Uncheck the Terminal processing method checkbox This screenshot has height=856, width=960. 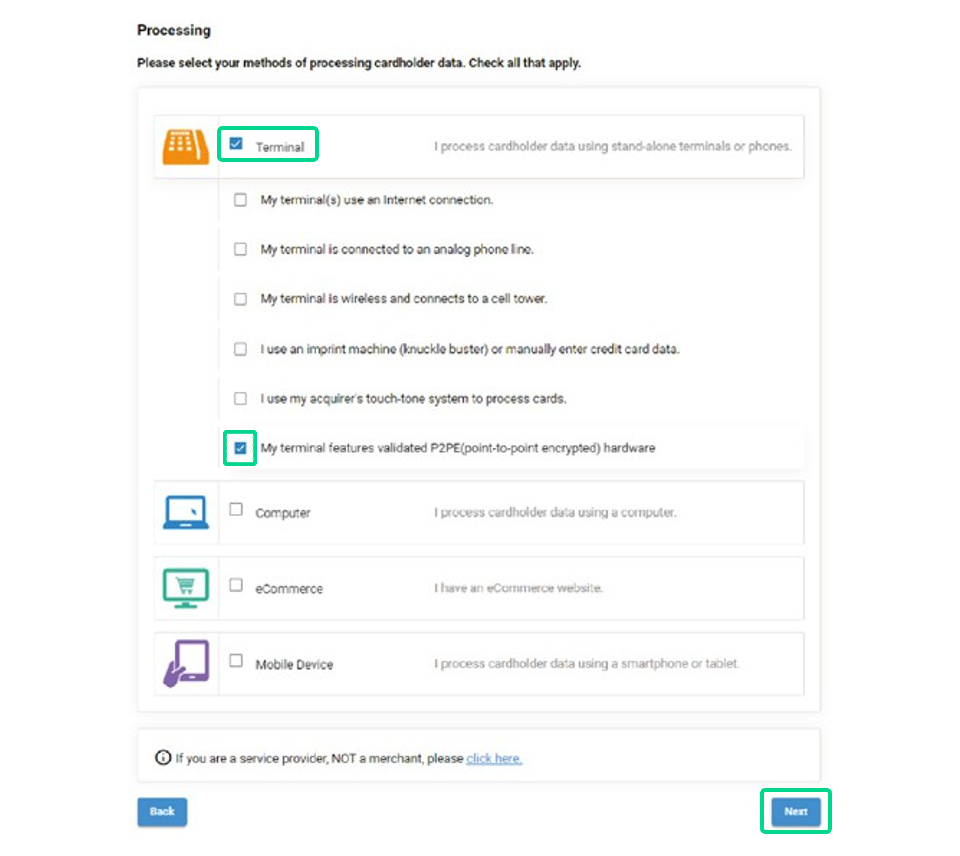pos(236,143)
